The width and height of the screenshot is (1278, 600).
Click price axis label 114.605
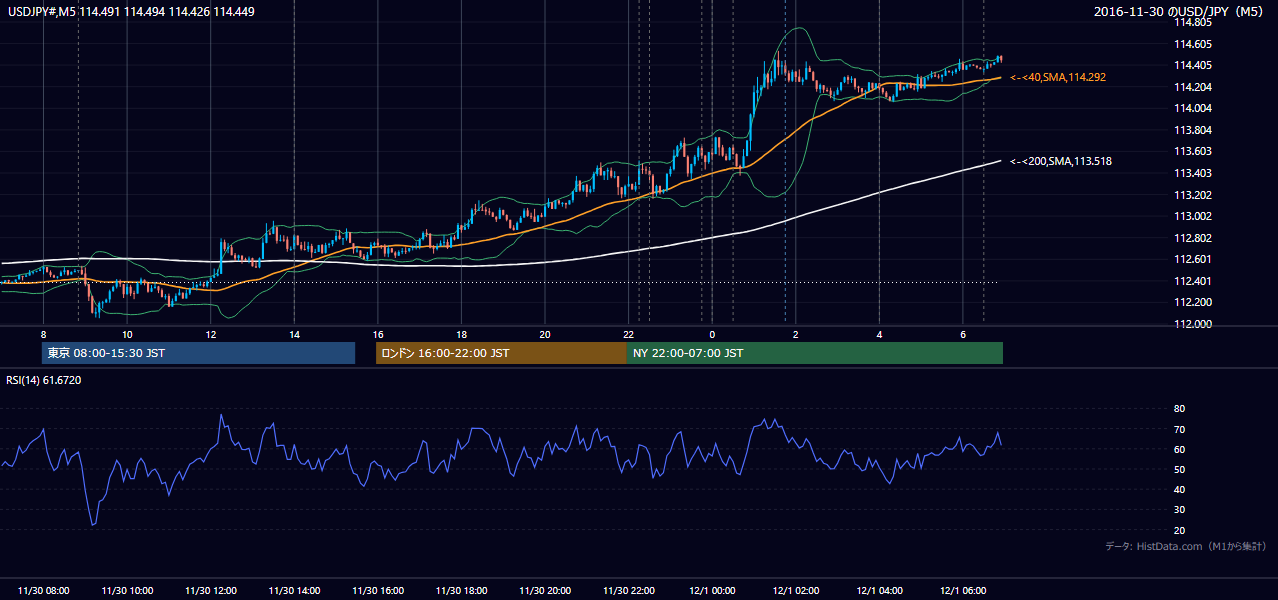(1195, 44)
